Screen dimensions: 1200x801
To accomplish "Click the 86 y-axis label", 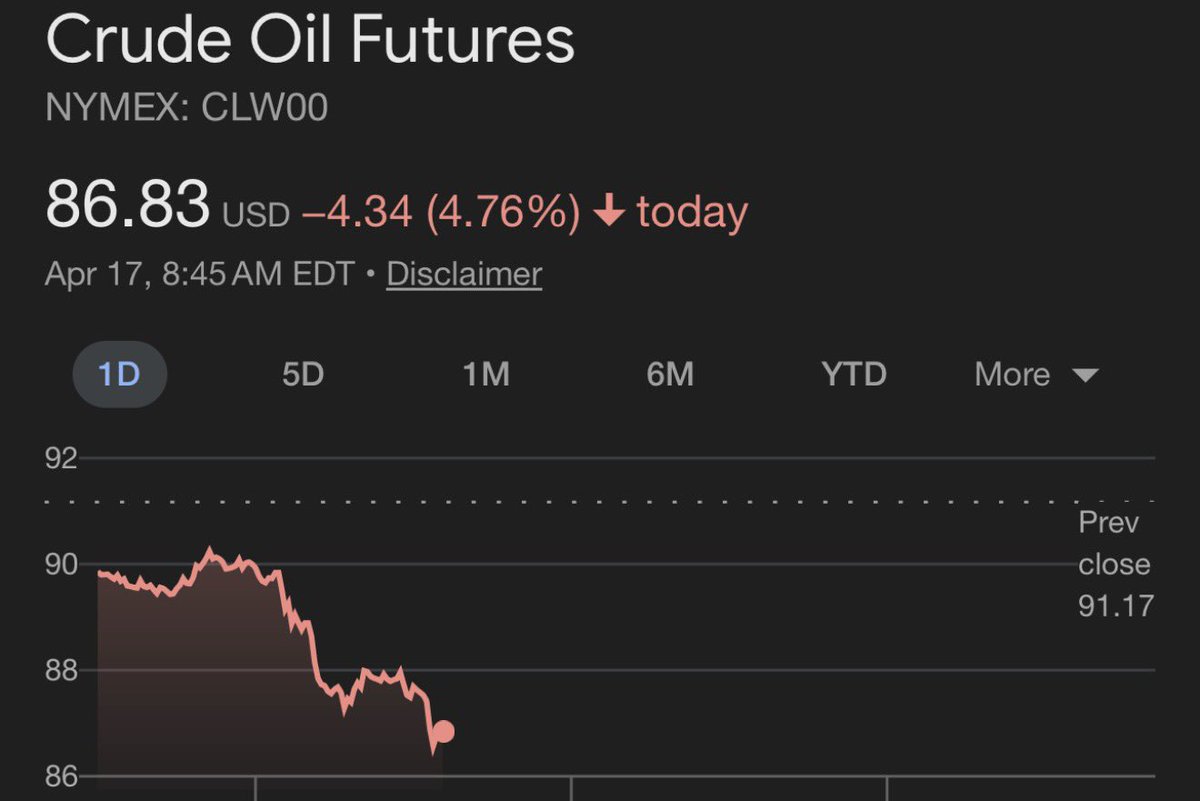I will pos(61,776).
